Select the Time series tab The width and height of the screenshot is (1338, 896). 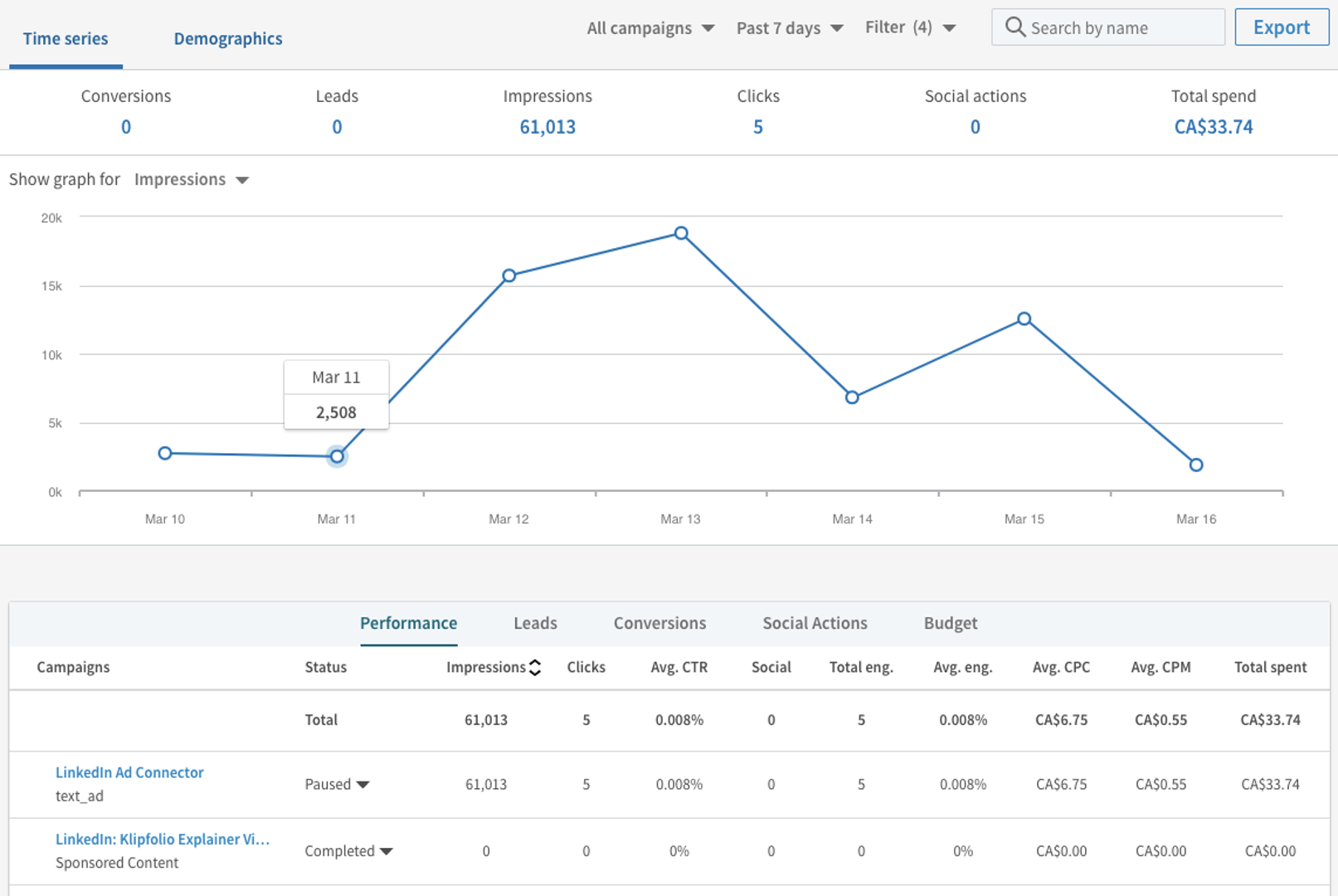[66, 39]
